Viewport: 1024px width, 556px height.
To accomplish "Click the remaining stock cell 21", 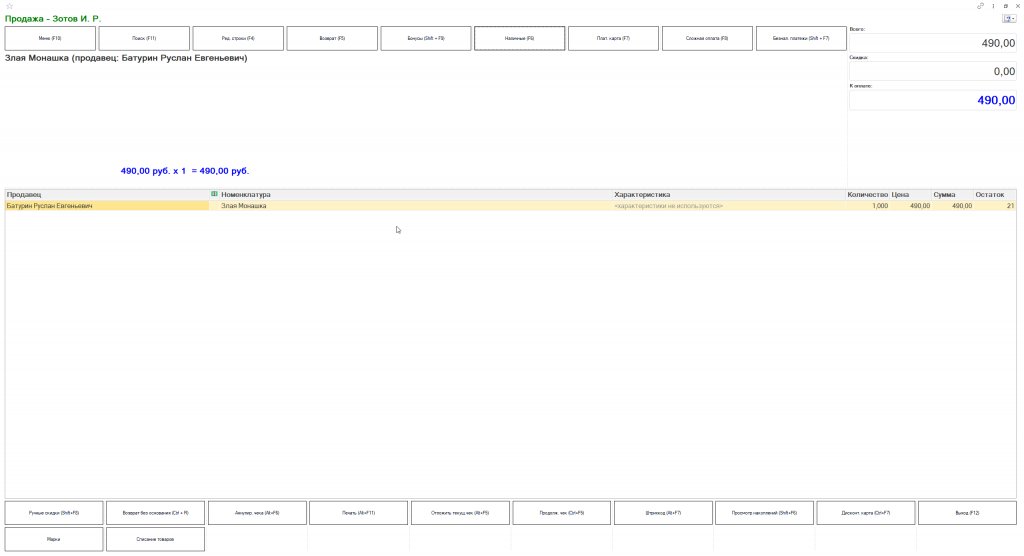I will (x=995, y=206).
